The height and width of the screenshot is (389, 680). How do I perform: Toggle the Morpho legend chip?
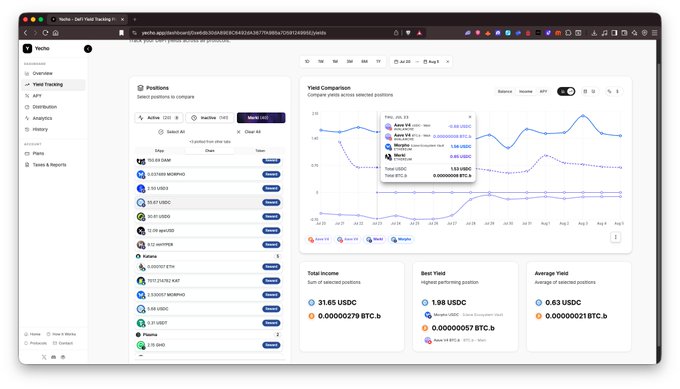401,239
